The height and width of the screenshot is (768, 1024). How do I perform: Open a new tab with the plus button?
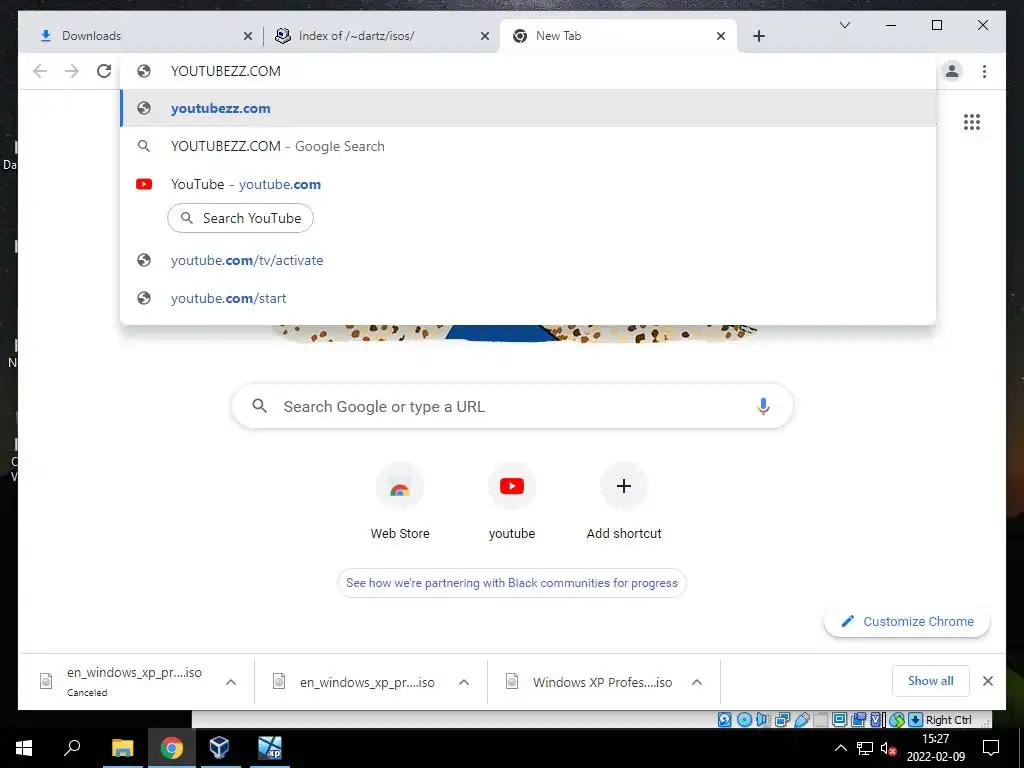coord(758,36)
